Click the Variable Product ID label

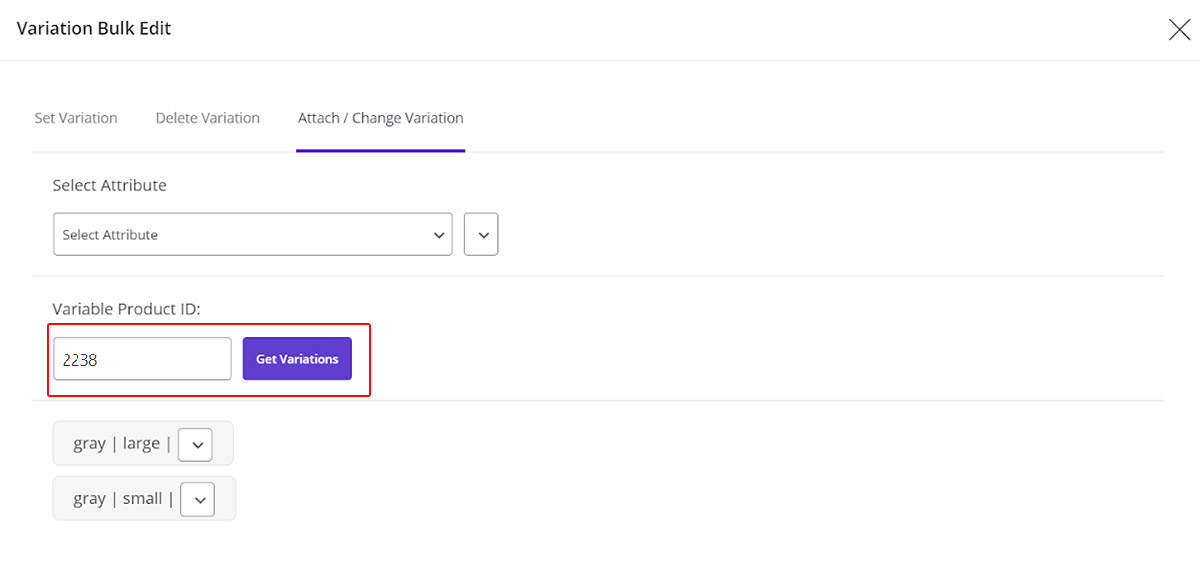point(126,309)
